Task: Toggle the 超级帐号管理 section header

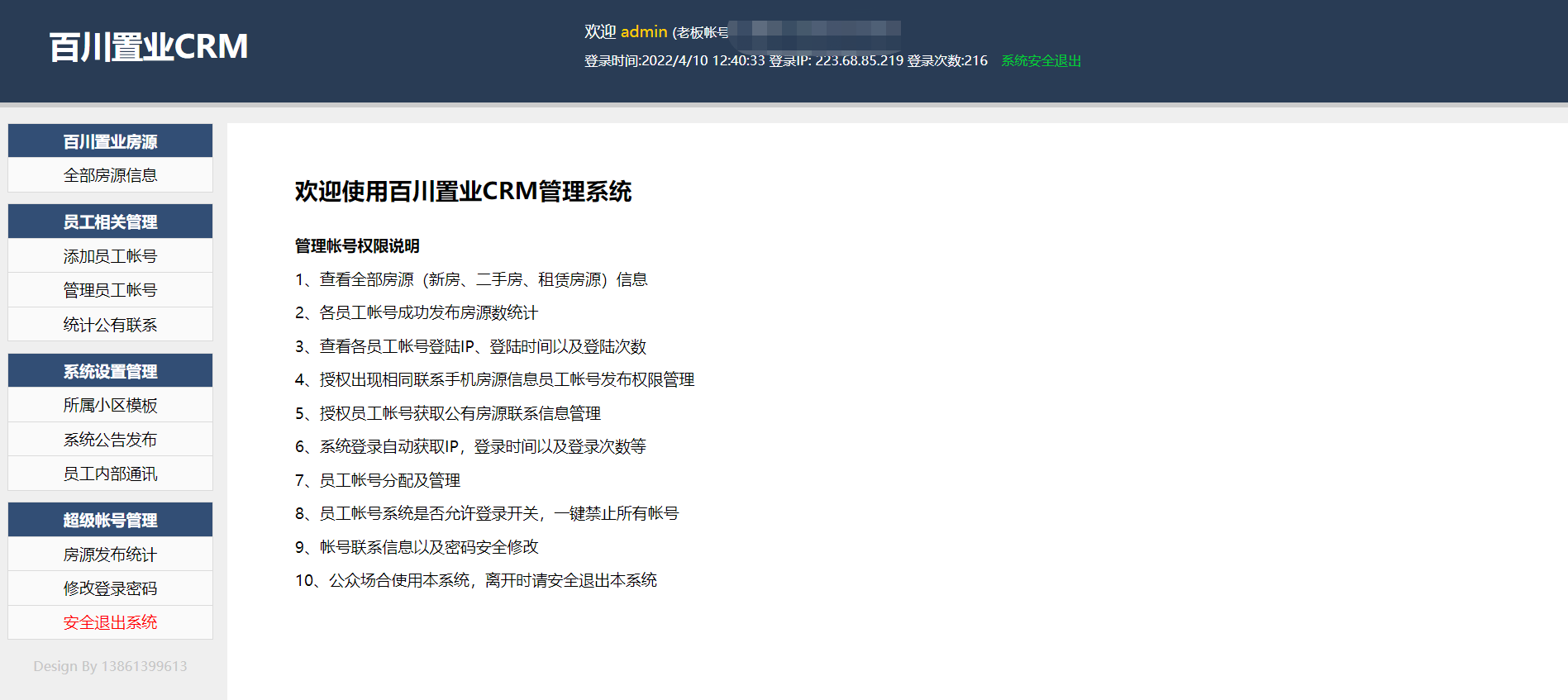Action: (x=110, y=520)
